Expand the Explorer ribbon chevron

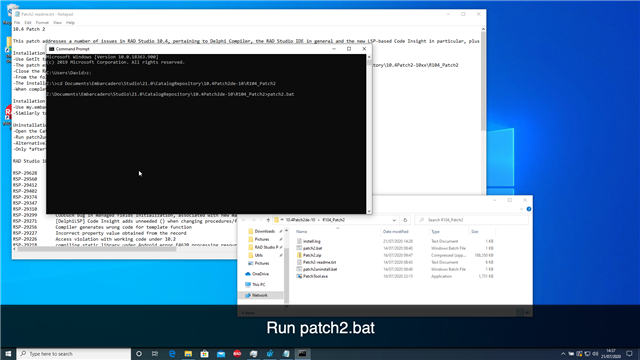tap(522, 209)
